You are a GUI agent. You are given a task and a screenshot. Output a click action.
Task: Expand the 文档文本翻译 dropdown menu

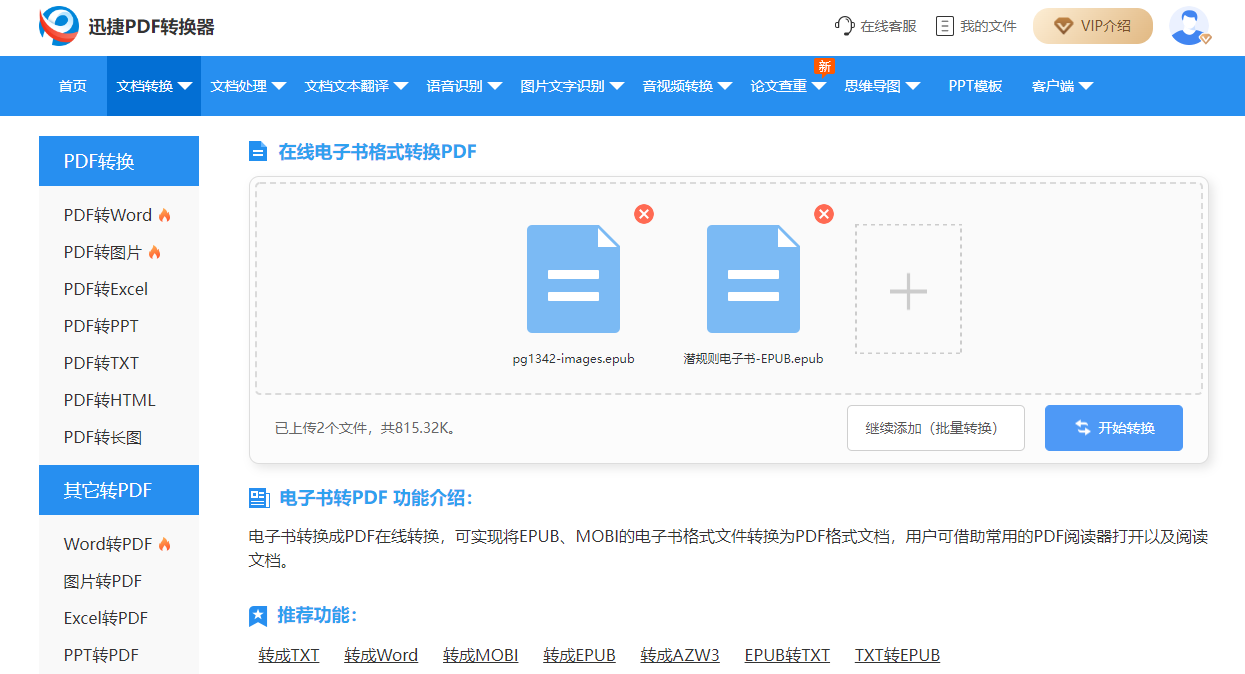click(356, 86)
